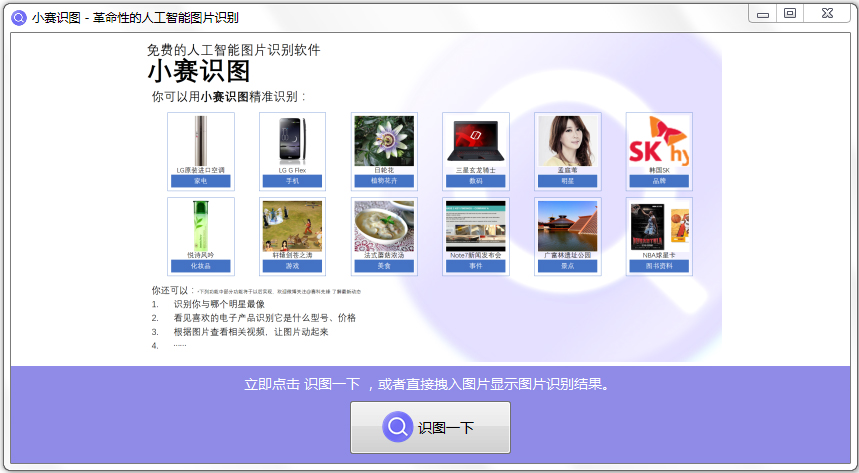Click the 手机 category label
This screenshot has width=859, height=473.
[x=293, y=181]
